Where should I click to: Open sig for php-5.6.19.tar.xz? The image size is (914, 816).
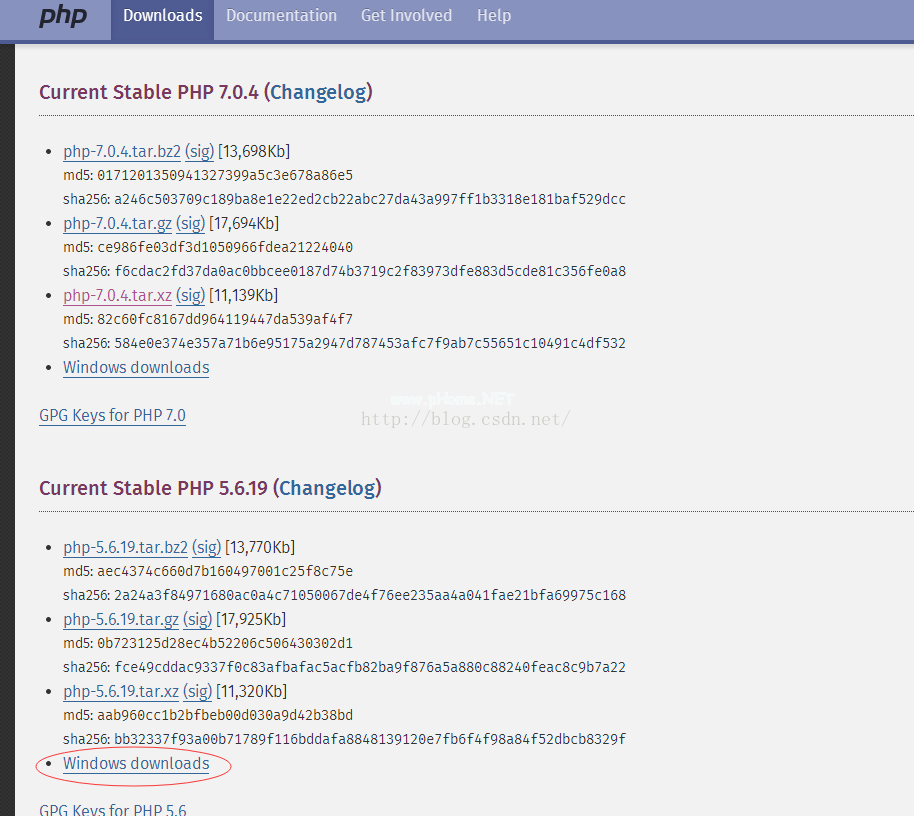198,692
